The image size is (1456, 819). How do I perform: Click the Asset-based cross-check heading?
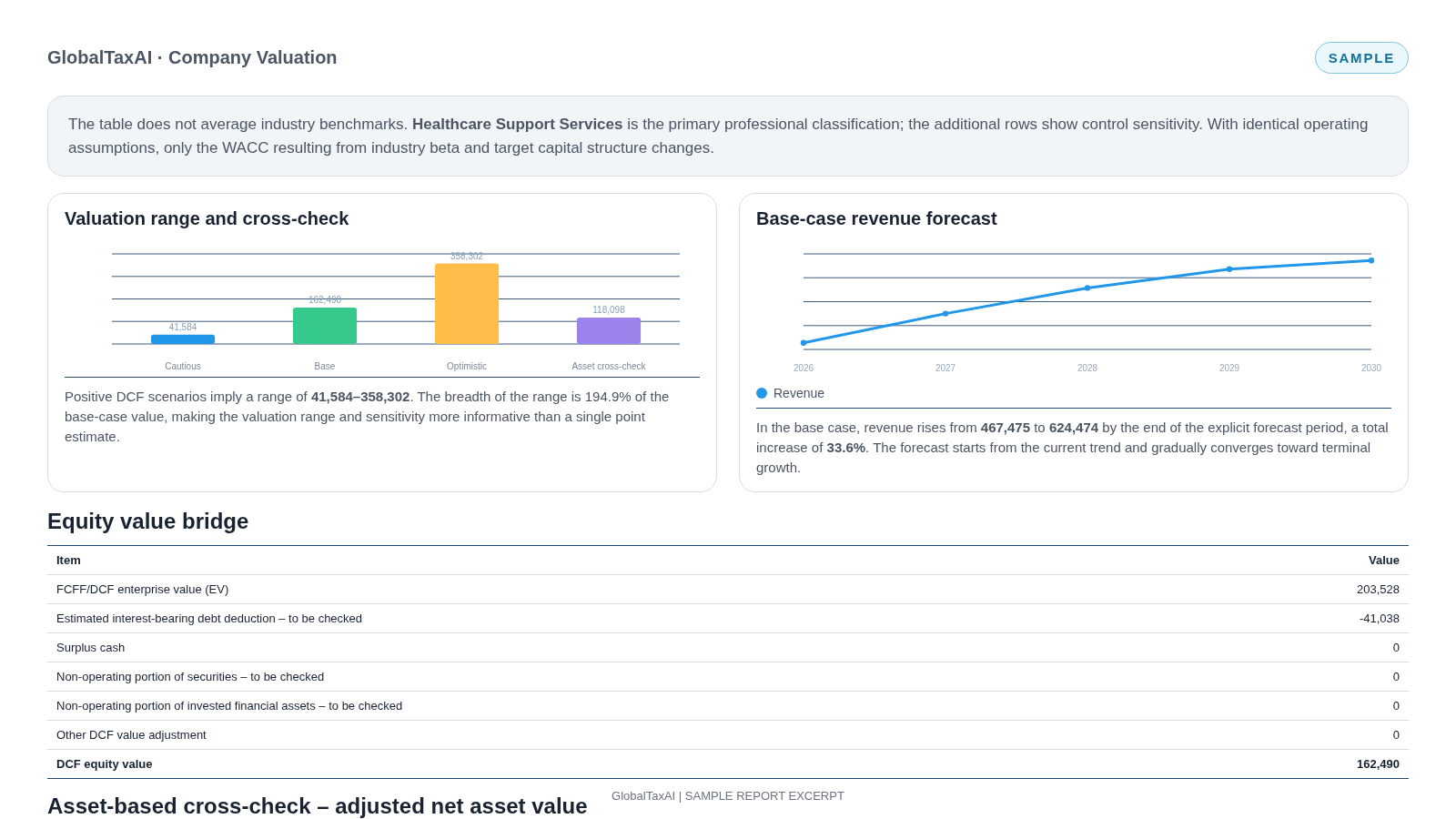pos(317,806)
